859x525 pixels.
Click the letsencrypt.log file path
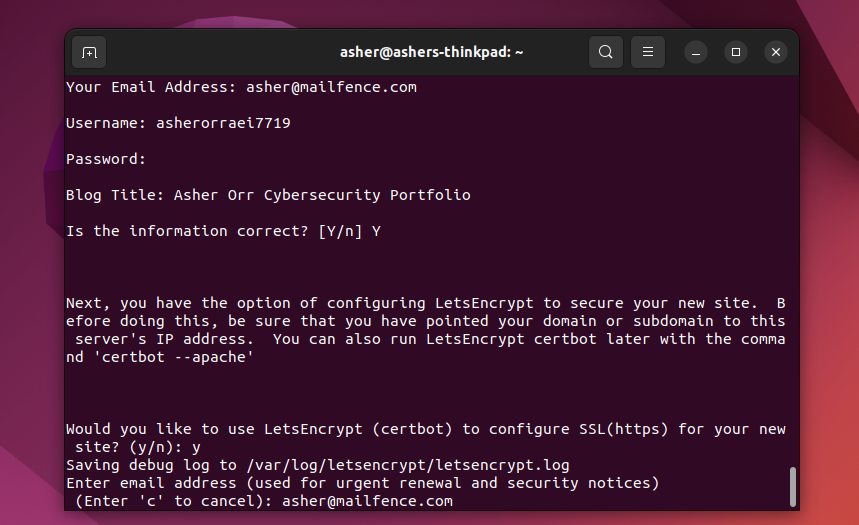tap(408, 465)
